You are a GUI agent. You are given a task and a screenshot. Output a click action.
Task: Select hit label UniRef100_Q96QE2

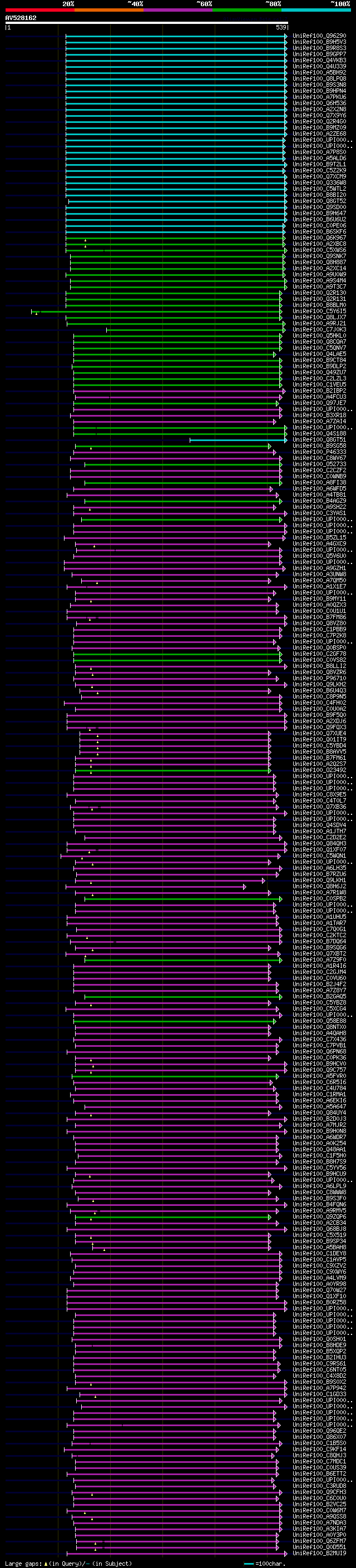tap(319, 1431)
